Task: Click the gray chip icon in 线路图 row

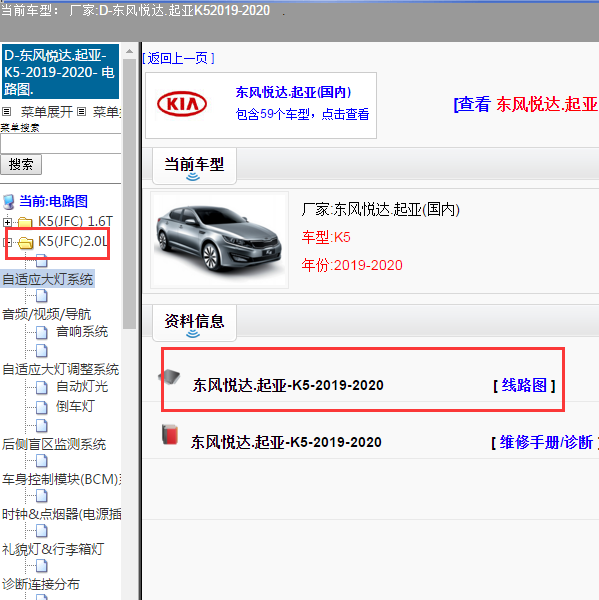Action: 170,377
